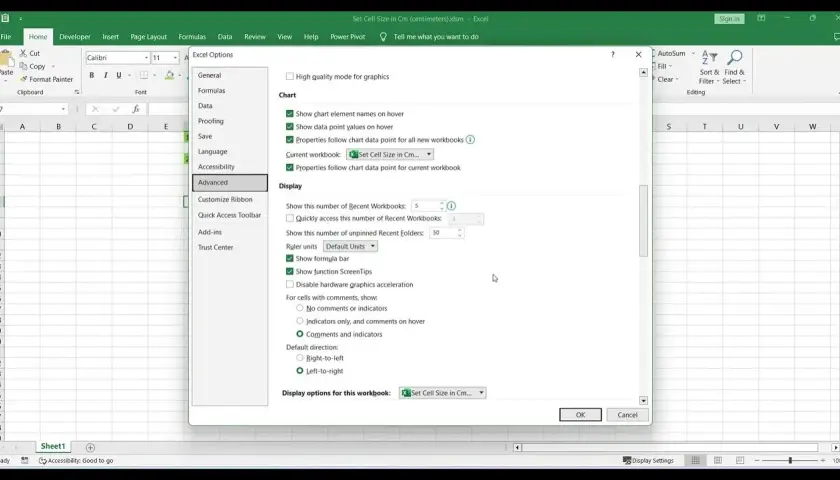840x480 pixels.
Task: Open Current workbook dropdown
Action: coord(390,154)
